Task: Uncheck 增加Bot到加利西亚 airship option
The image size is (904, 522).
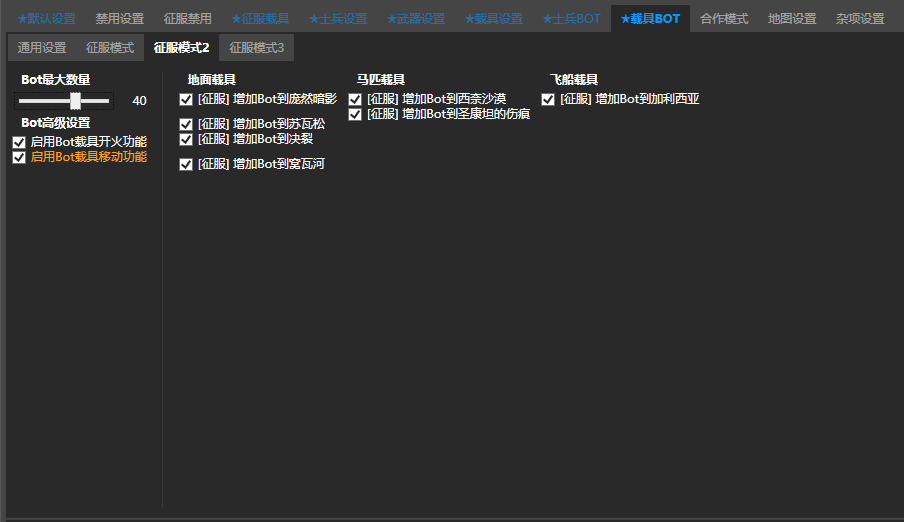Action: (x=548, y=99)
